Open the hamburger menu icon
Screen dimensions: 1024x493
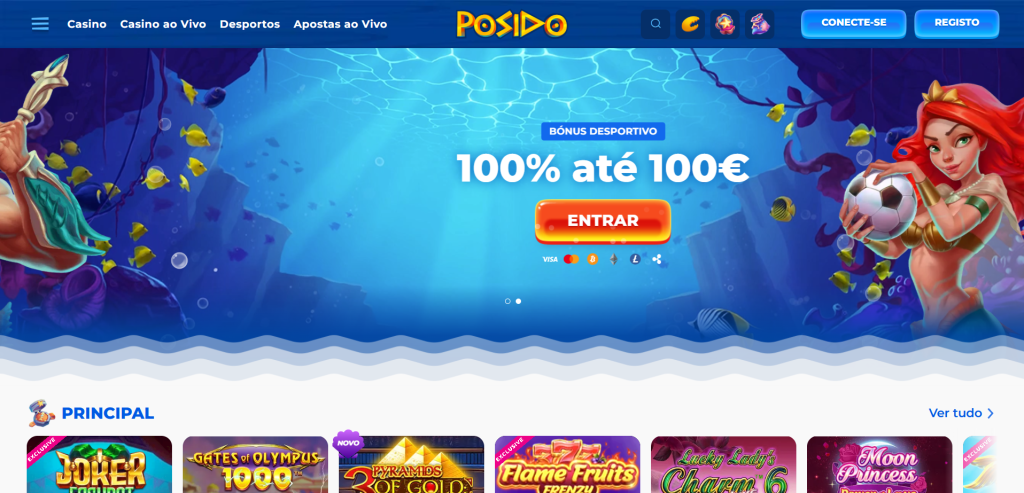coord(40,24)
